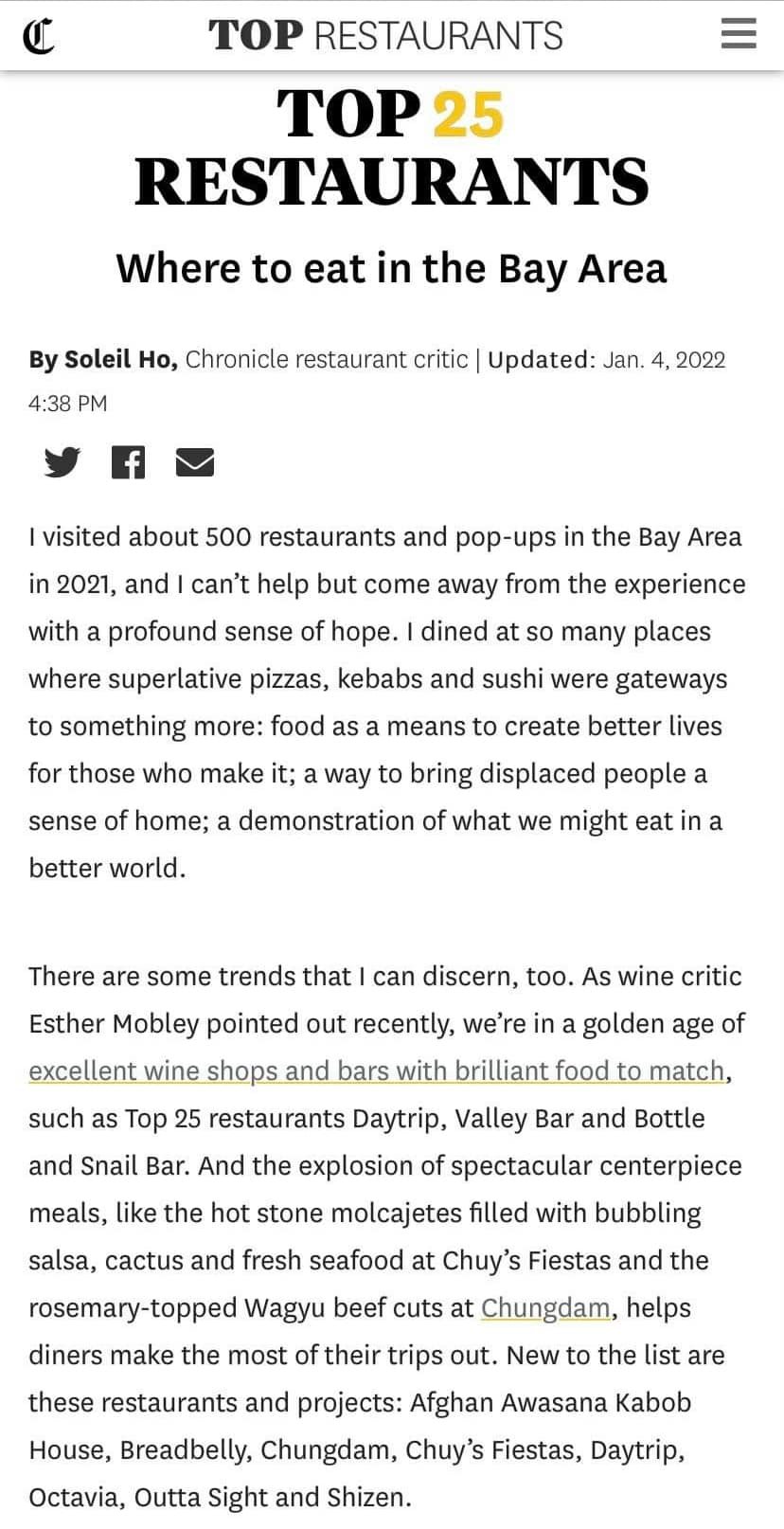
Task: Click the TOP RESTAURANTS header title
Action: pos(385,36)
